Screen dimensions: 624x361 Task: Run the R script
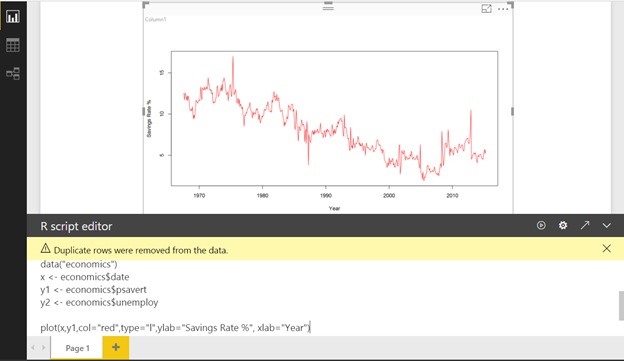coord(541,225)
